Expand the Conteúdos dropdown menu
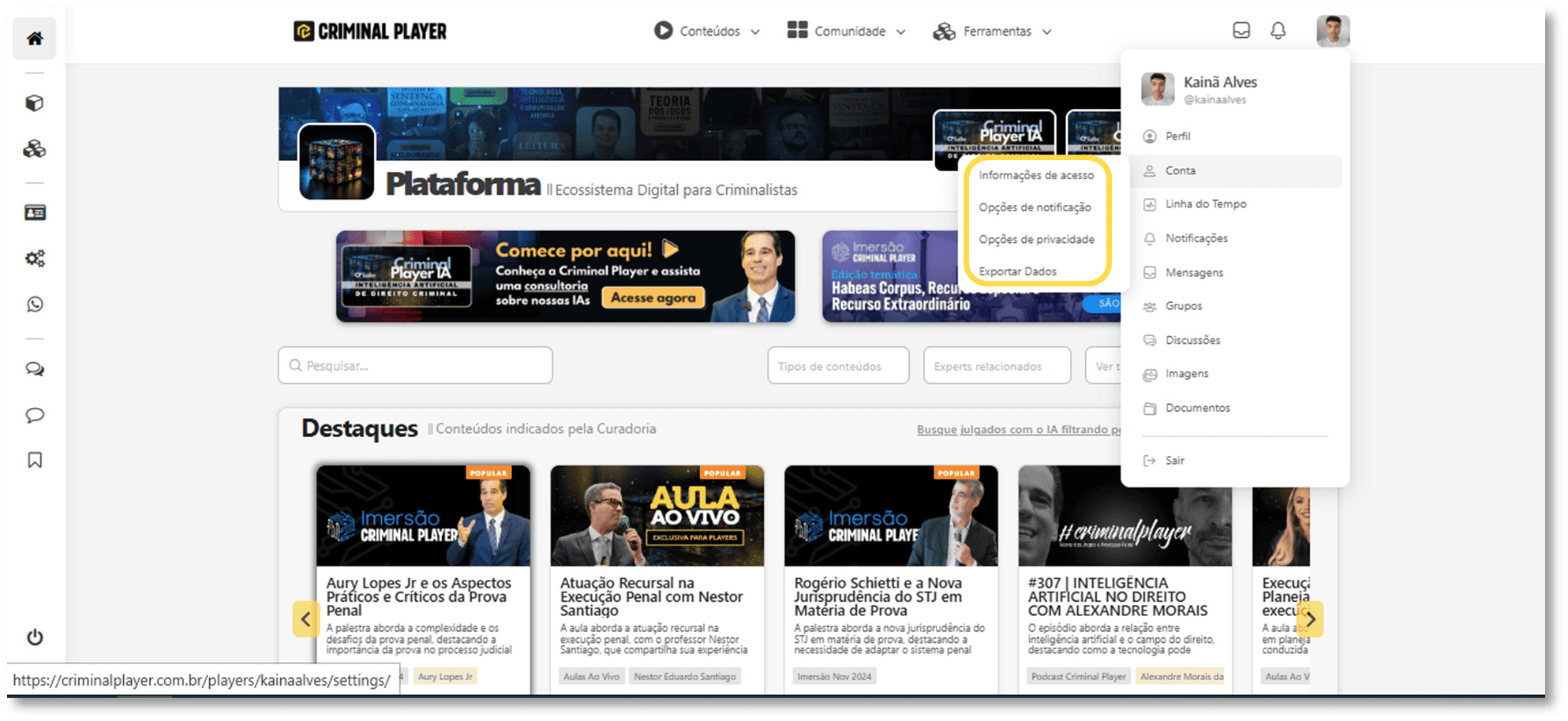Image resolution: width=1568 pixels, height=721 pixels. pyautogui.click(x=707, y=32)
